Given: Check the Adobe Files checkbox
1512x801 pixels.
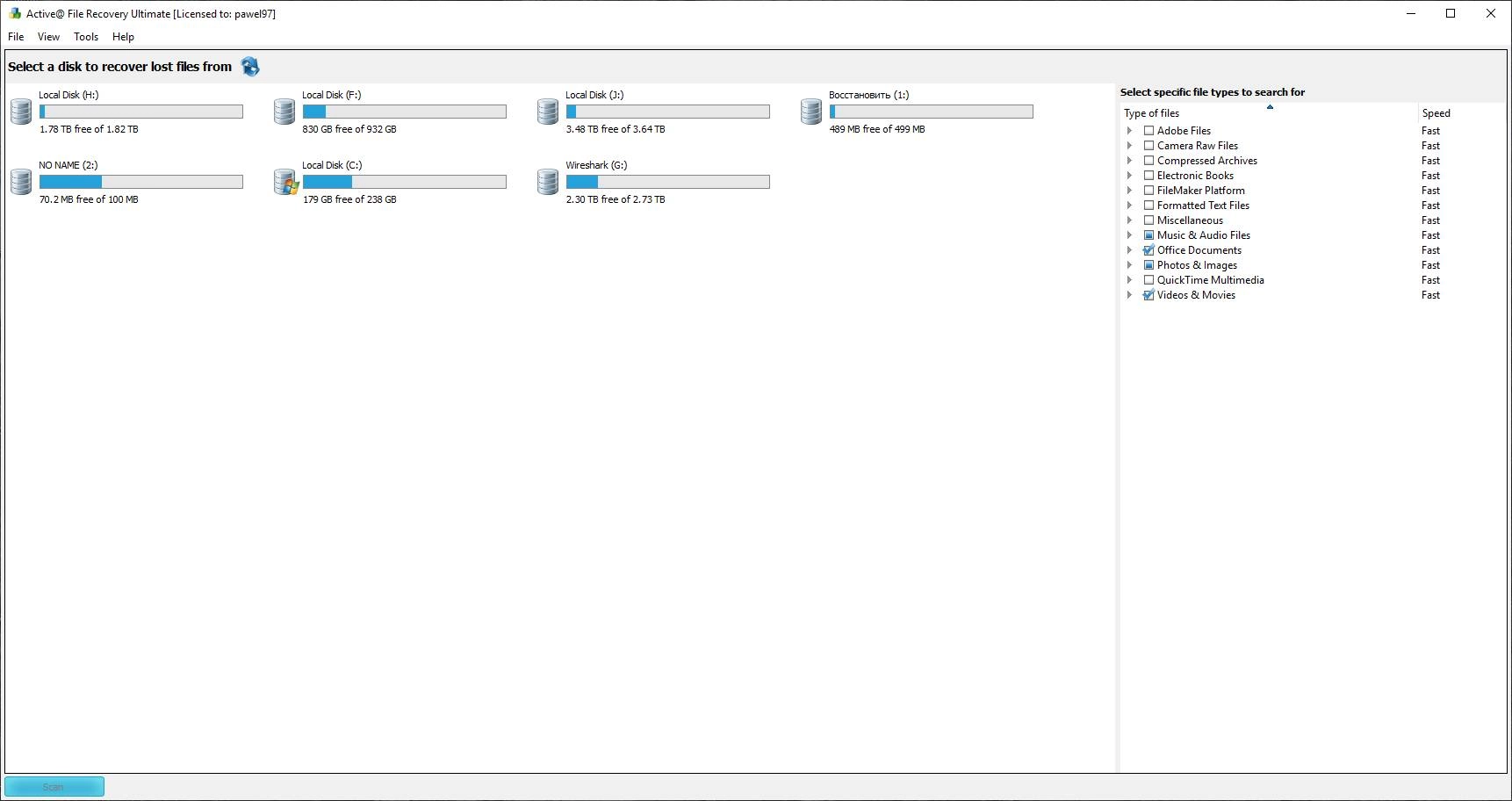Looking at the screenshot, I should click(1148, 131).
